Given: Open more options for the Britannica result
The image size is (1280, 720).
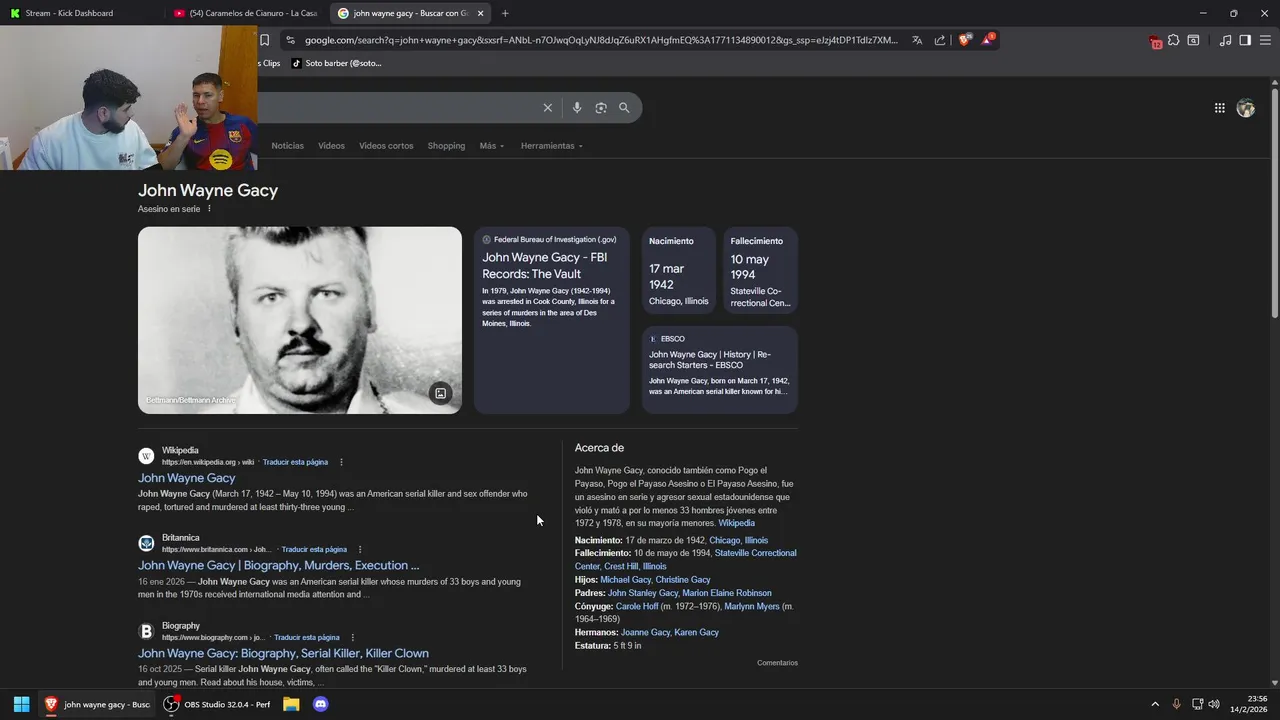Looking at the screenshot, I should [x=360, y=549].
